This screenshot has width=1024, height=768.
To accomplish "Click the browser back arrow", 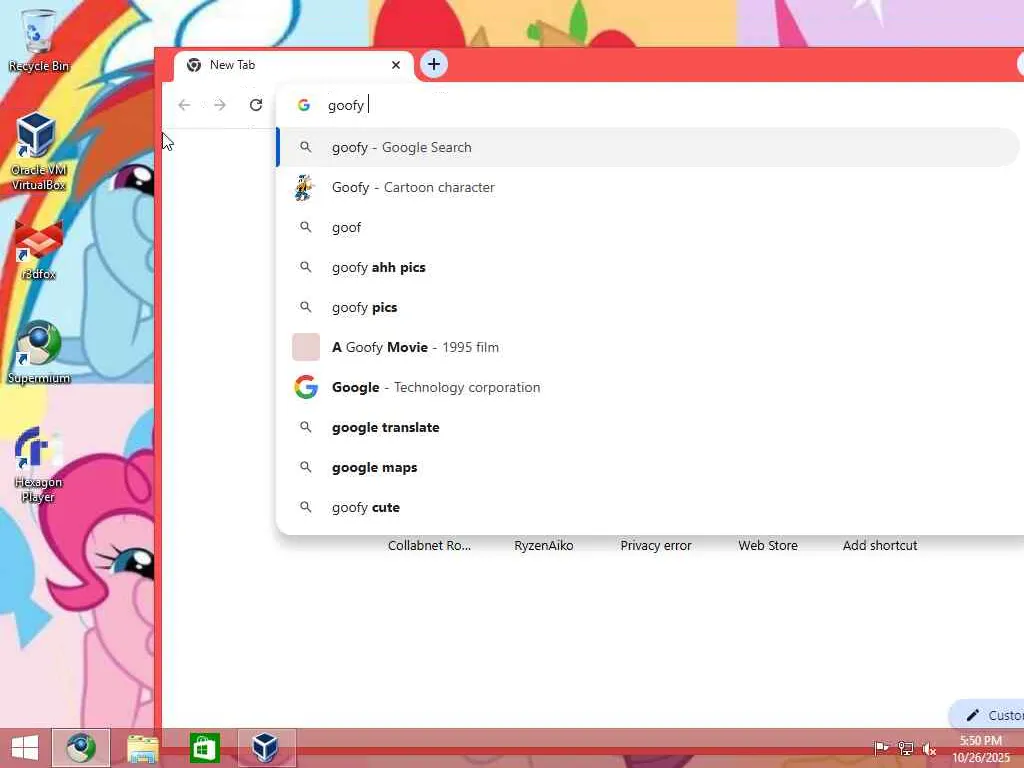I will click(184, 105).
